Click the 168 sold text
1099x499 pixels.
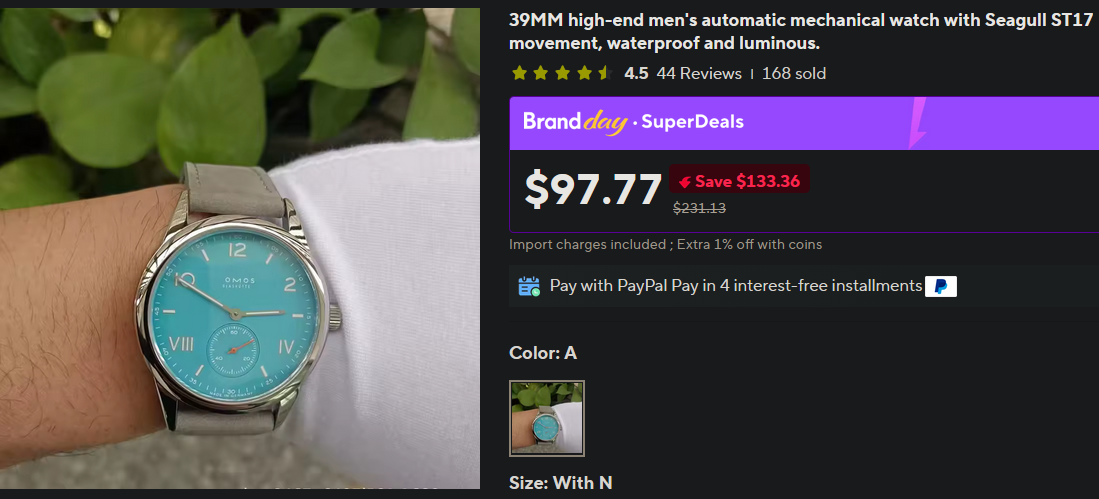[x=794, y=73]
